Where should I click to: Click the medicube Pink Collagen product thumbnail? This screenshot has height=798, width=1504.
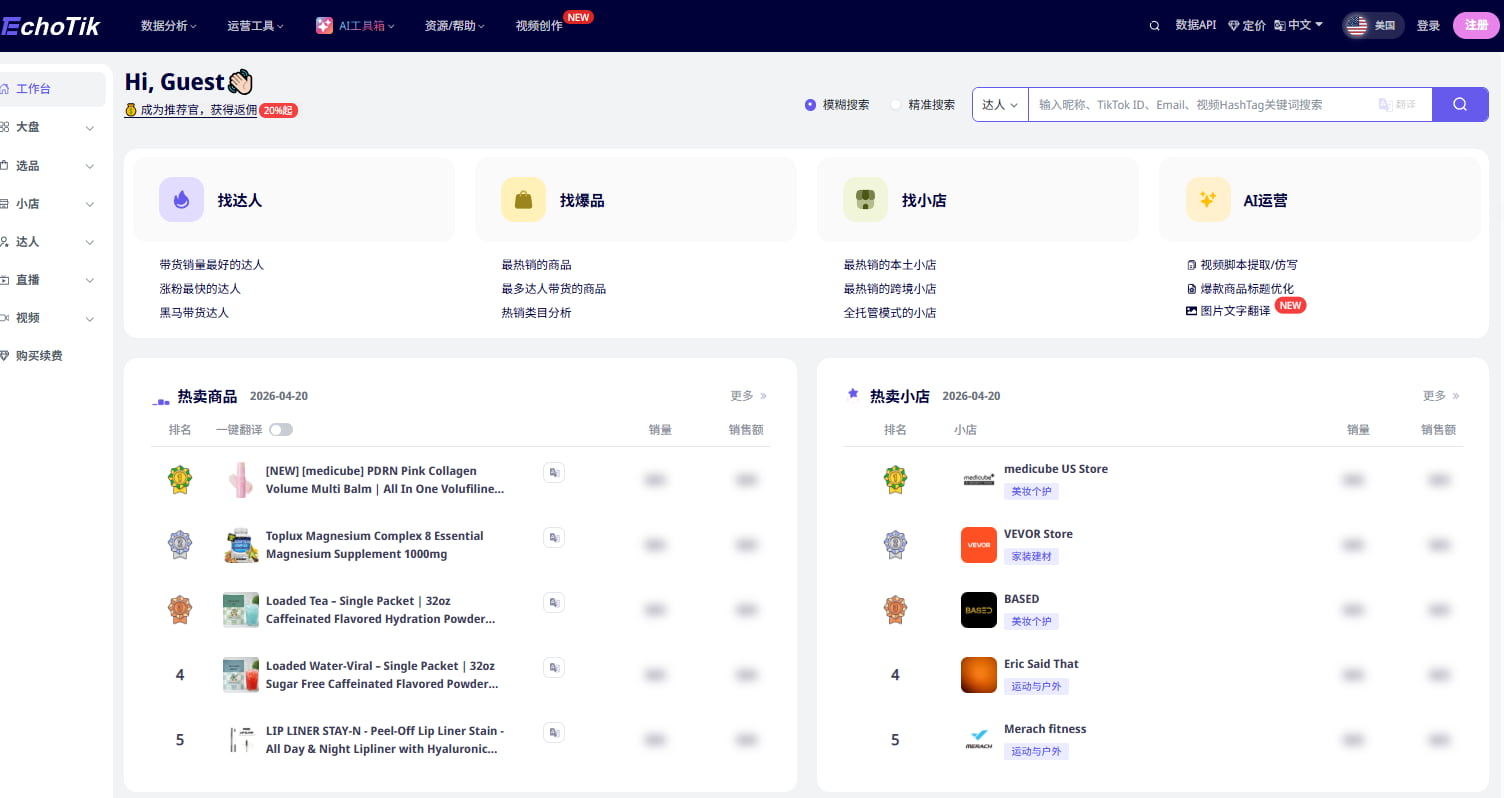pos(240,480)
